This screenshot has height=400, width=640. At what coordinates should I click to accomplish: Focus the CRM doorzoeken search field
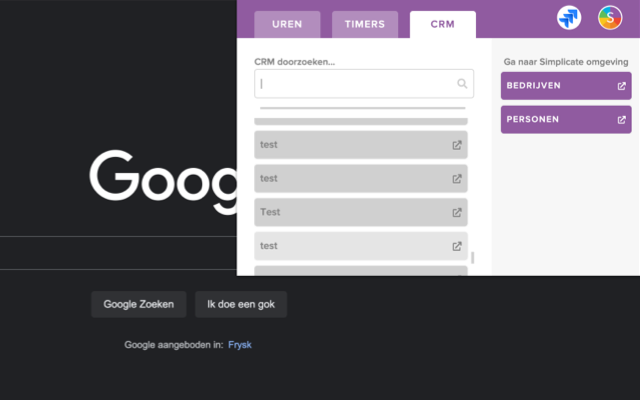click(x=355, y=84)
